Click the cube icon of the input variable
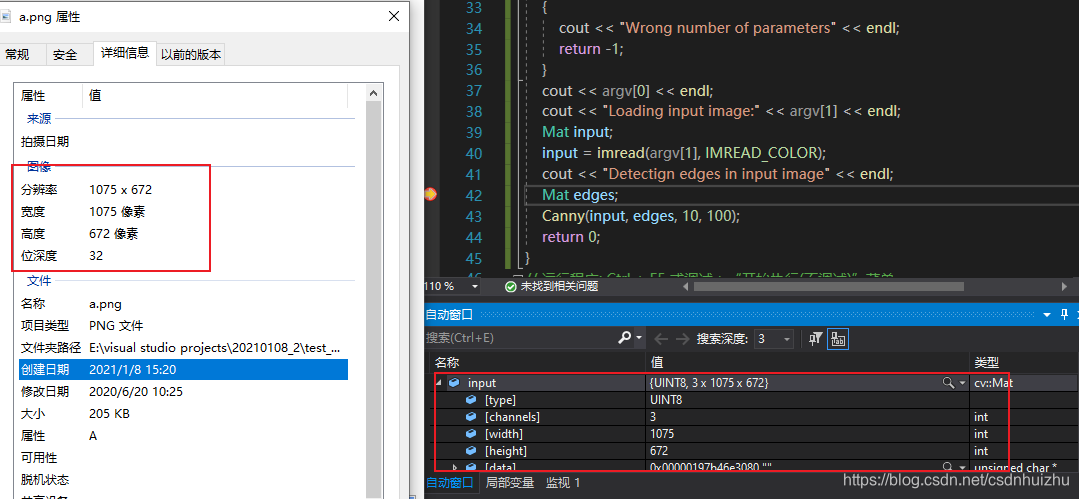 454,383
